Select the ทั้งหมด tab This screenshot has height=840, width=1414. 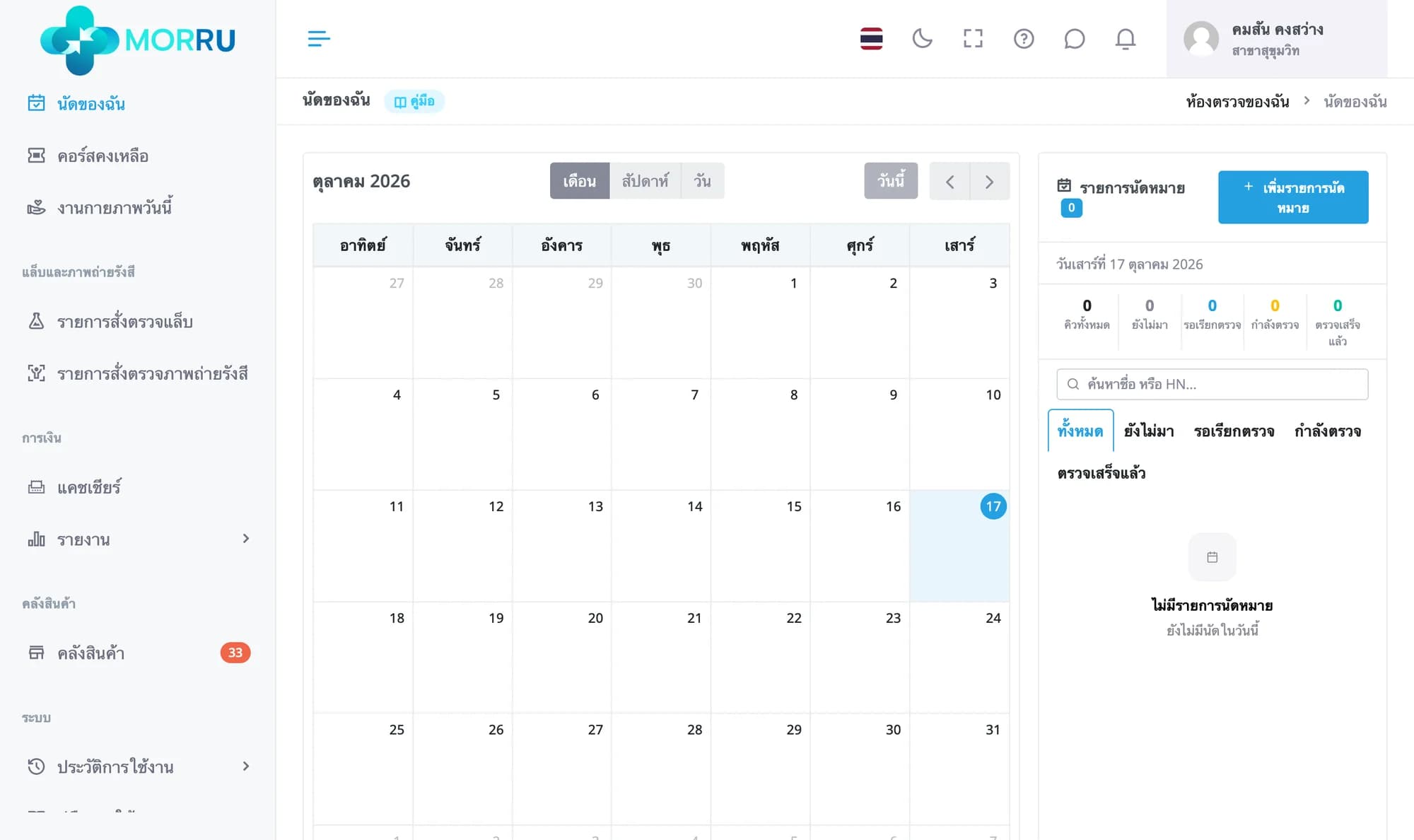click(1080, 431)
